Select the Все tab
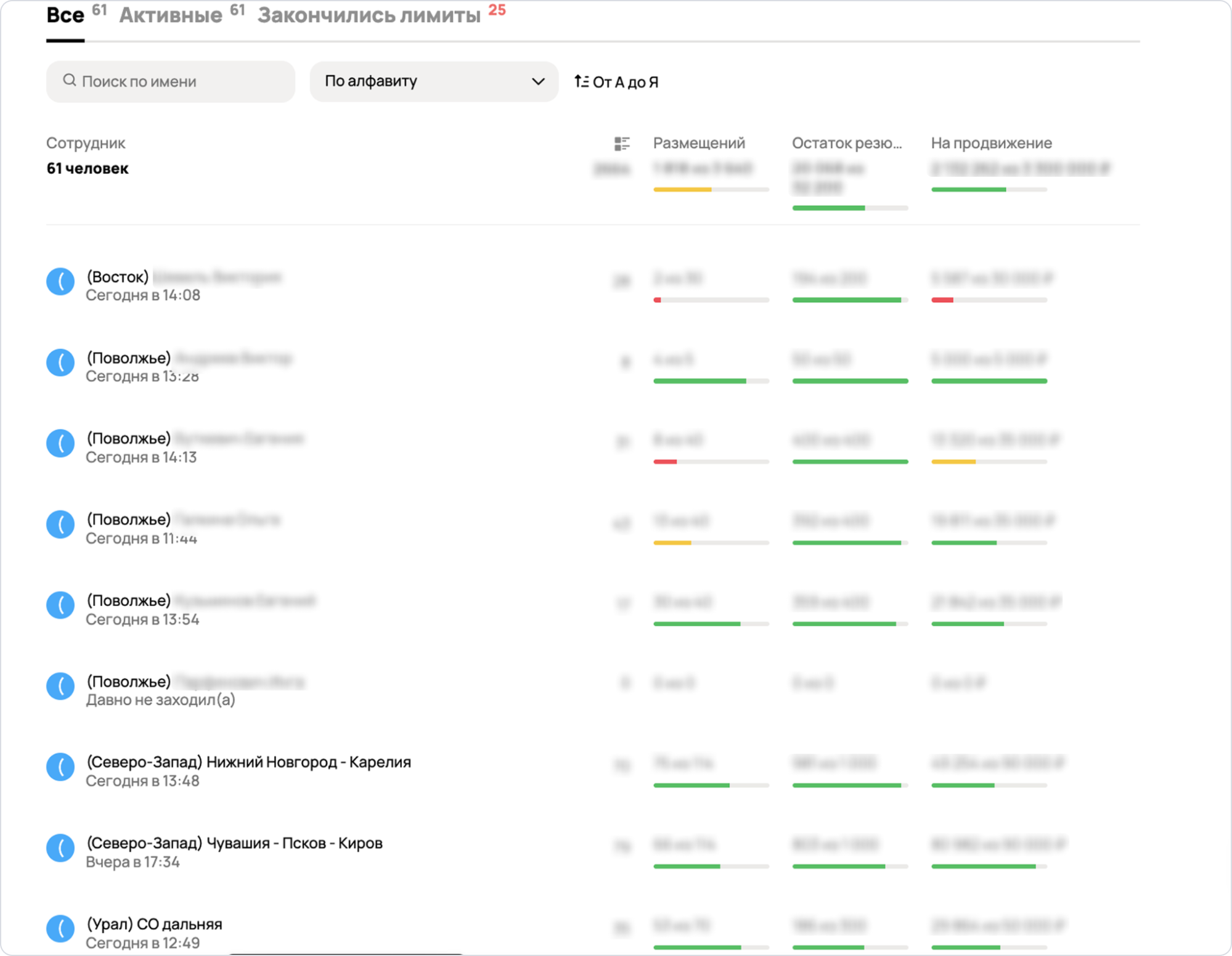The image size is (1232, 956). coord(65,15)
